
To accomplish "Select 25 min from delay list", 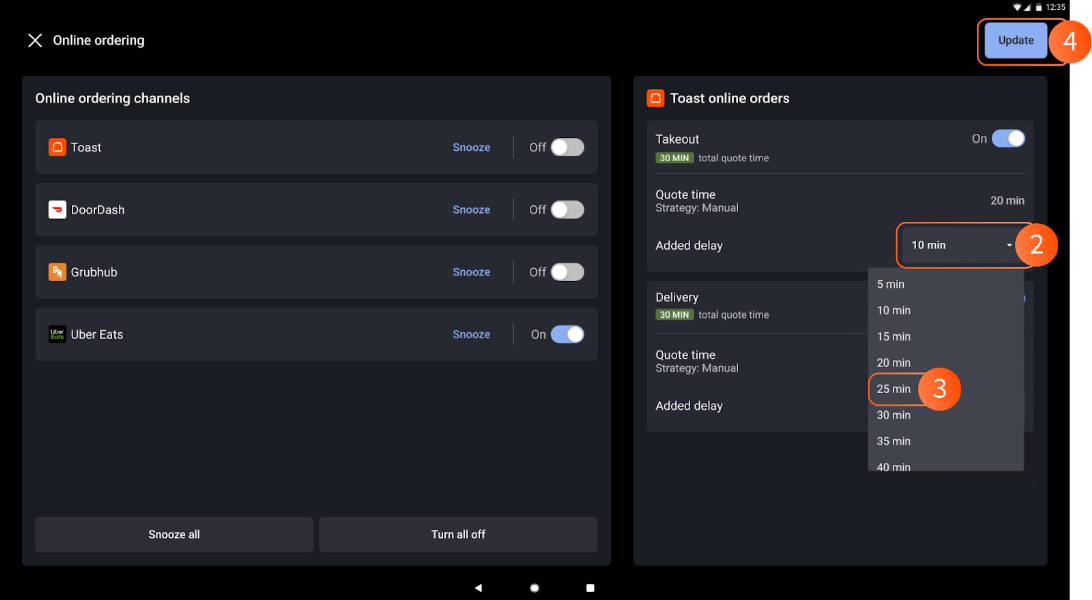I will pyautogui.click(x=894, y=389).
